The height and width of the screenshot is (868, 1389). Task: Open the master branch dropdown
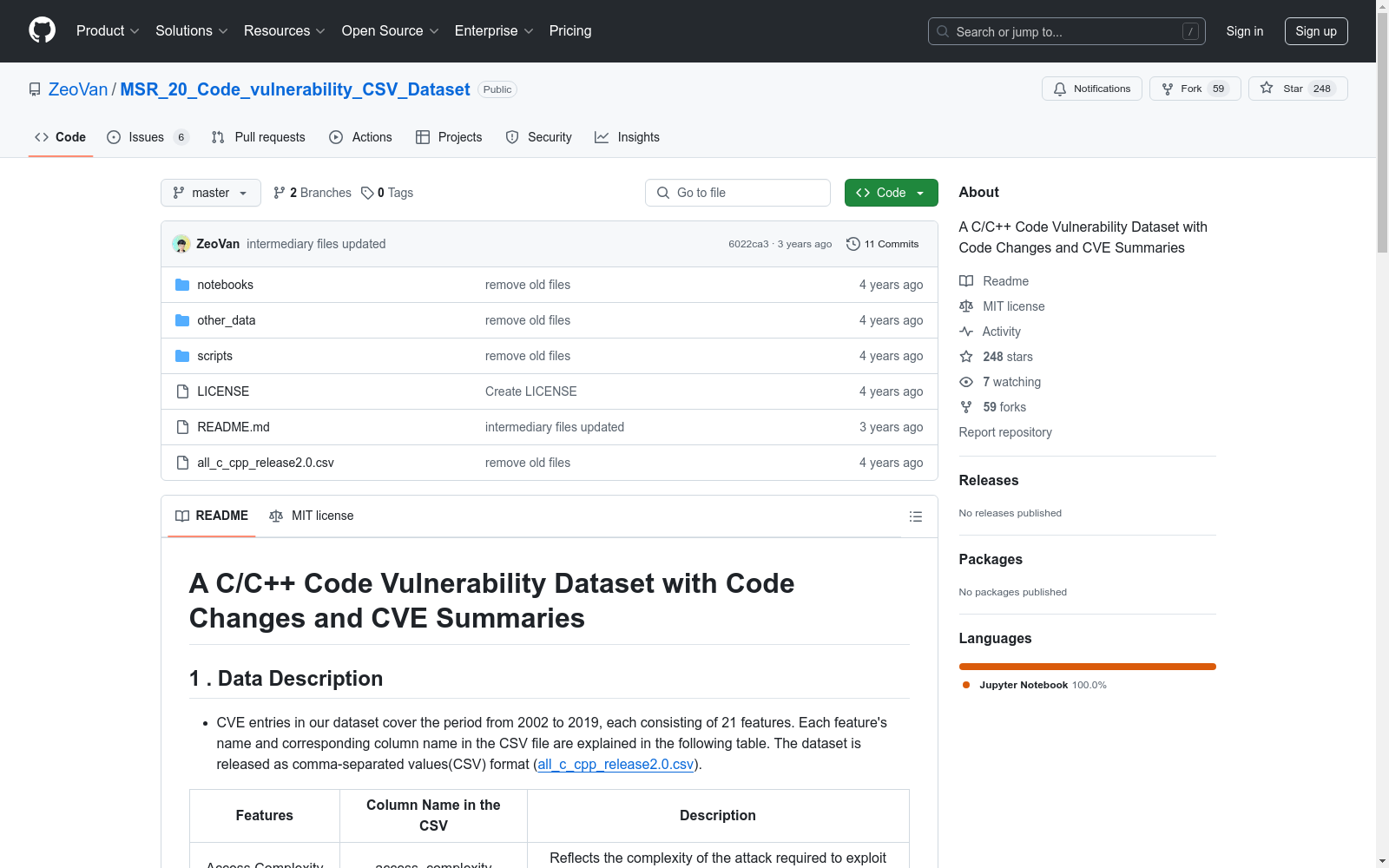[x=211, y=193]
